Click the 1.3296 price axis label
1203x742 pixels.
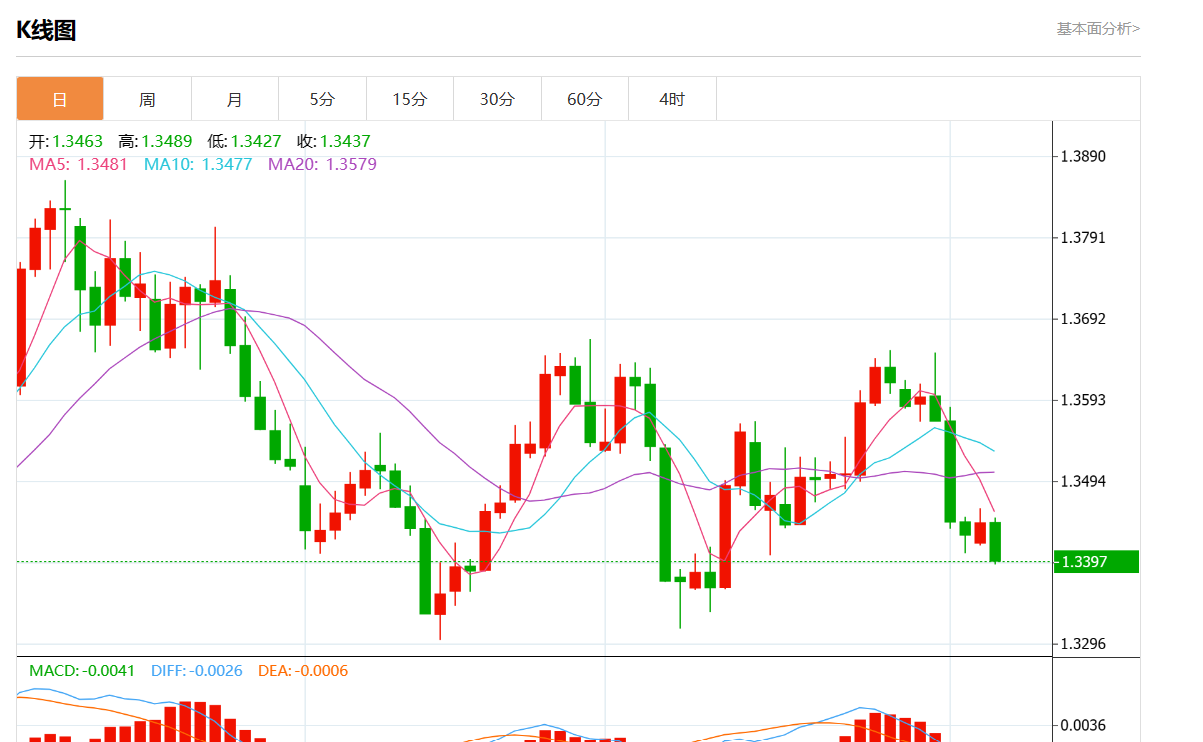tap(1083, 644)
